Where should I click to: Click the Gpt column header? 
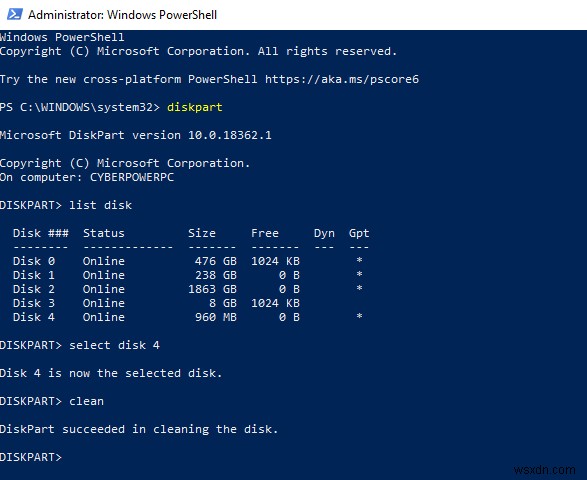[359, 233]
